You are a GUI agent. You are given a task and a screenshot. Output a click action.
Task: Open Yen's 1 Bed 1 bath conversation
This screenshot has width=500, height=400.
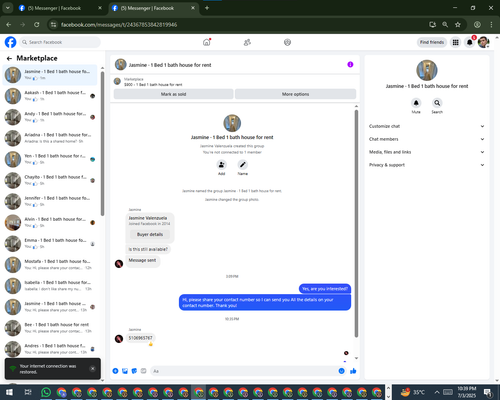click(50, 159)
